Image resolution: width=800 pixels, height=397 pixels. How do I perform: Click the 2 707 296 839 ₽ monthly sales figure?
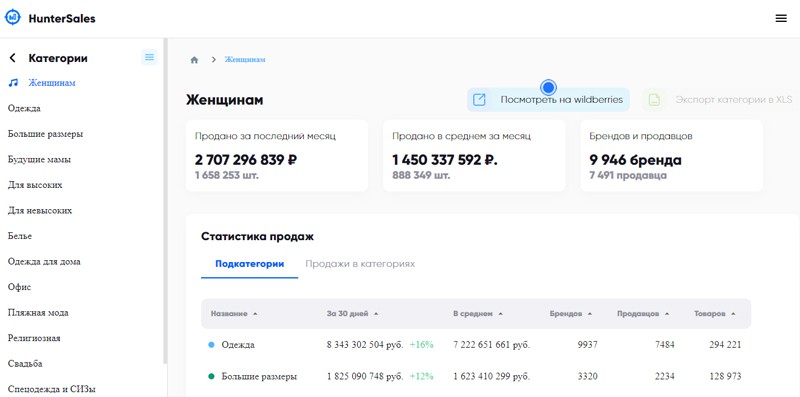click(246, 160)
